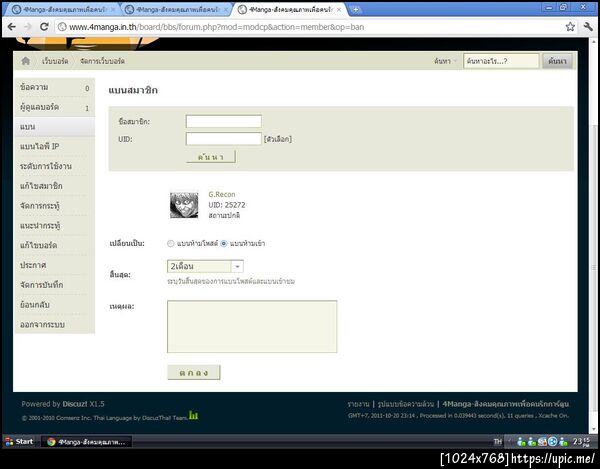Click the browser forward arrow
Viewport: 600px width, 469px height.
[28, 27]
